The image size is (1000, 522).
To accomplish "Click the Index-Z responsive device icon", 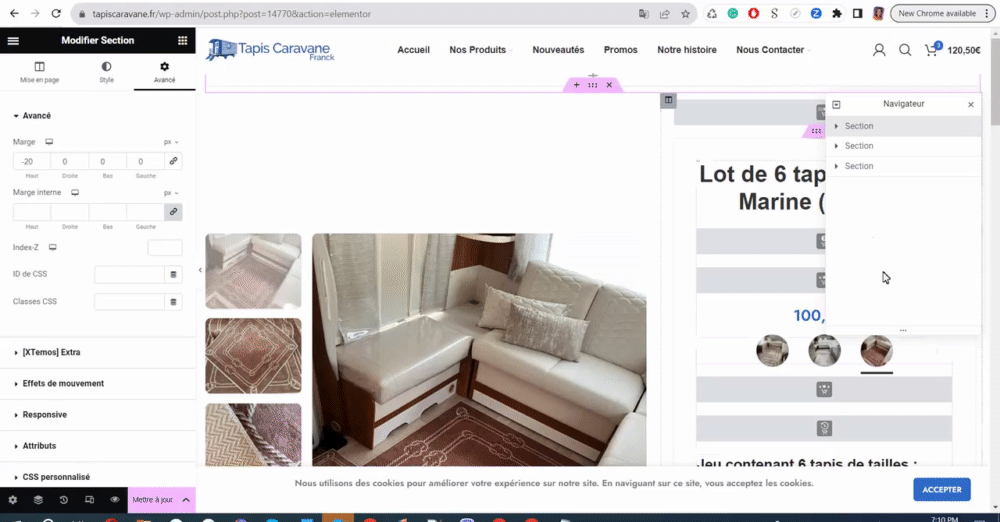I will [53, 247].
